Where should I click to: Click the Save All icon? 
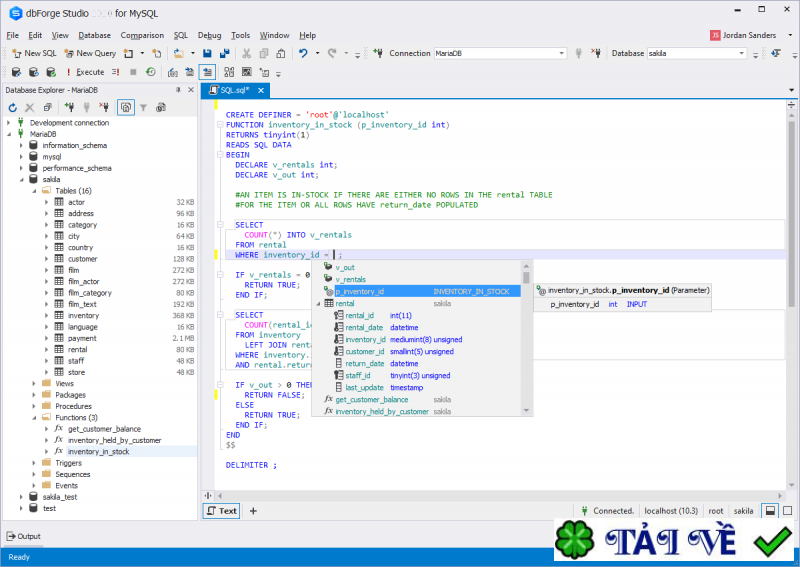tap(223, 53)
